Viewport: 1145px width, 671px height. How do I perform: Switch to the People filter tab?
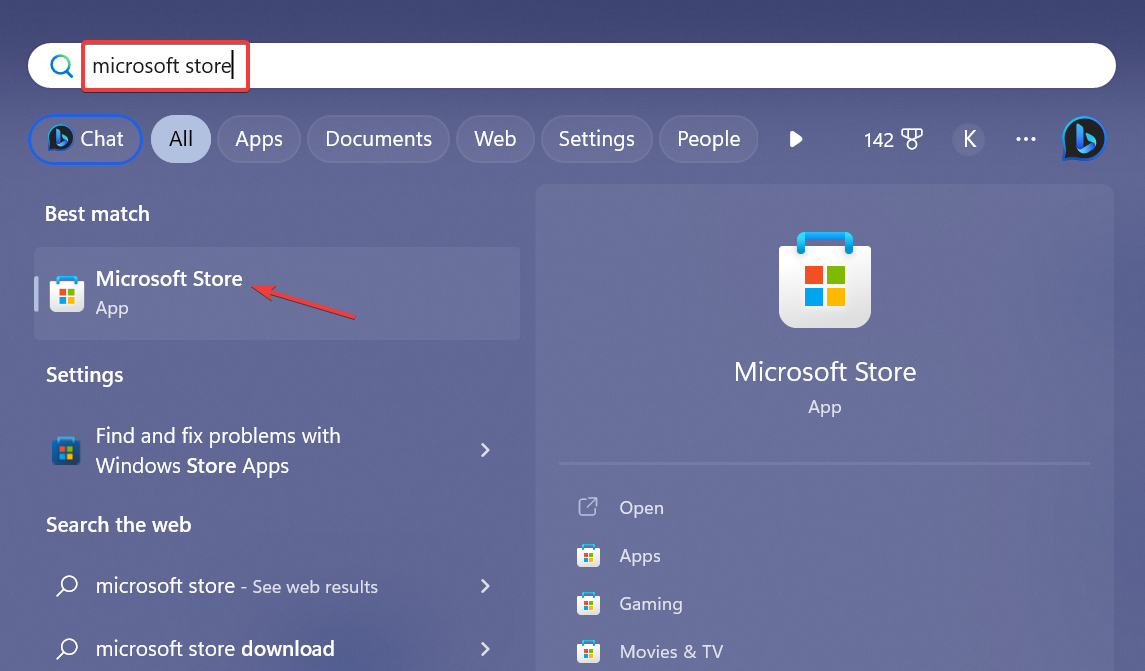[708, 139]
